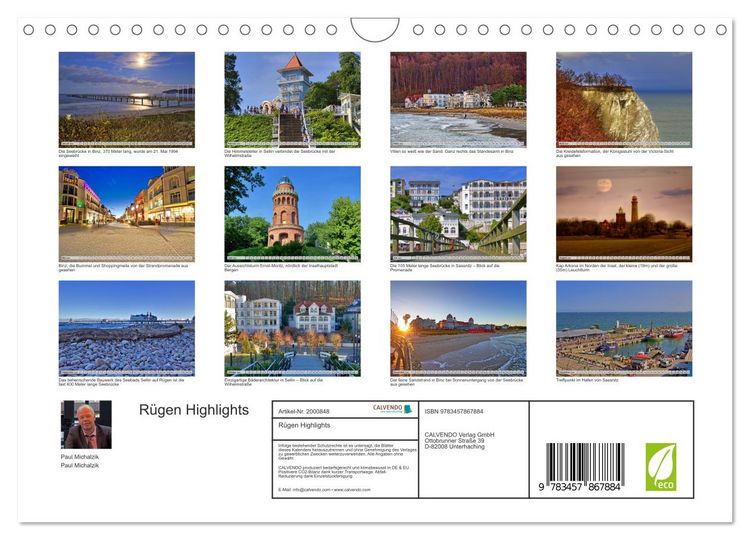Click the Paul Michalzik author portrait
The width and height of the screenshot is (750, 540).
86,424
